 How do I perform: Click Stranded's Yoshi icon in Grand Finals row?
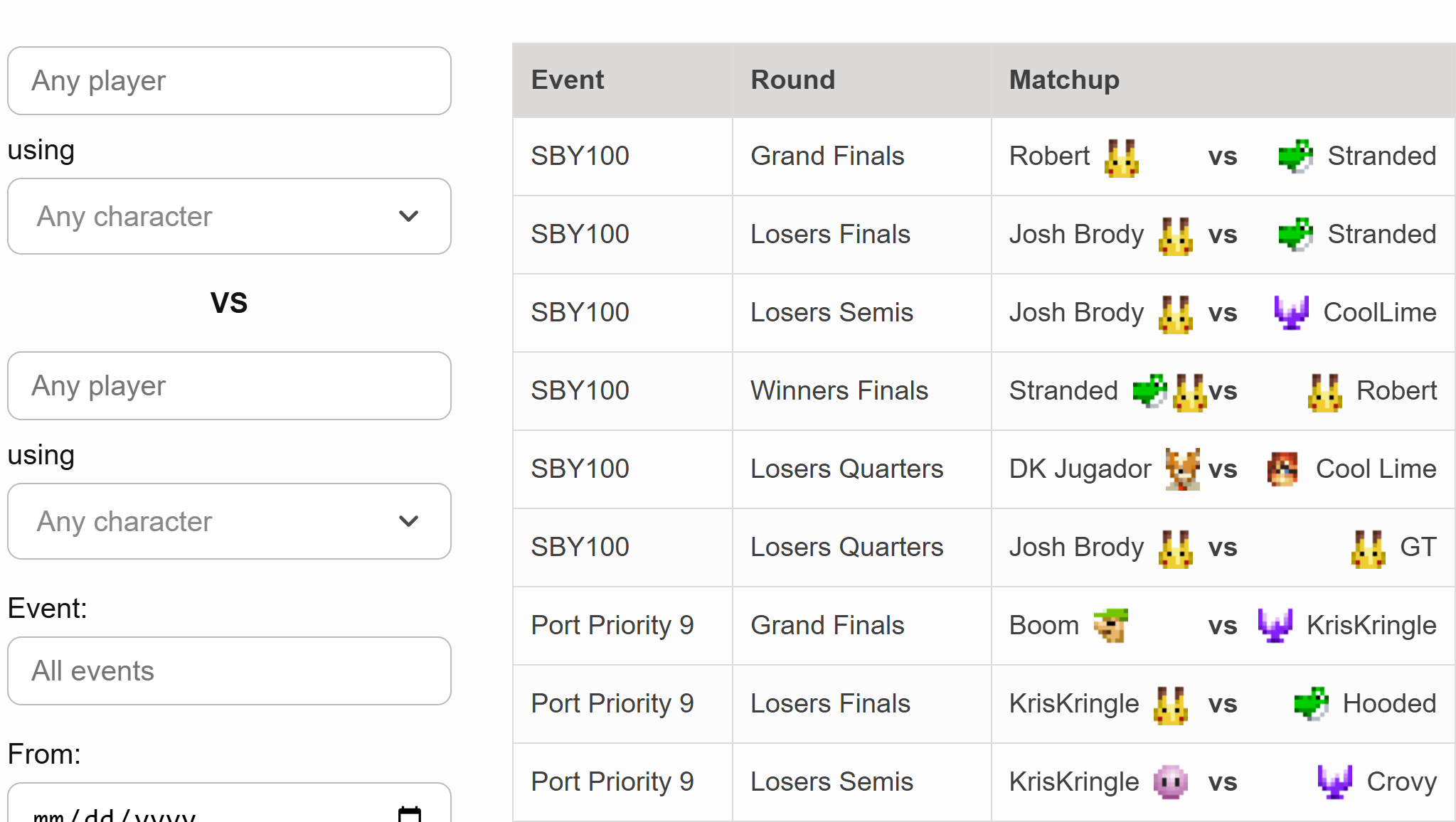[1295, 156]
